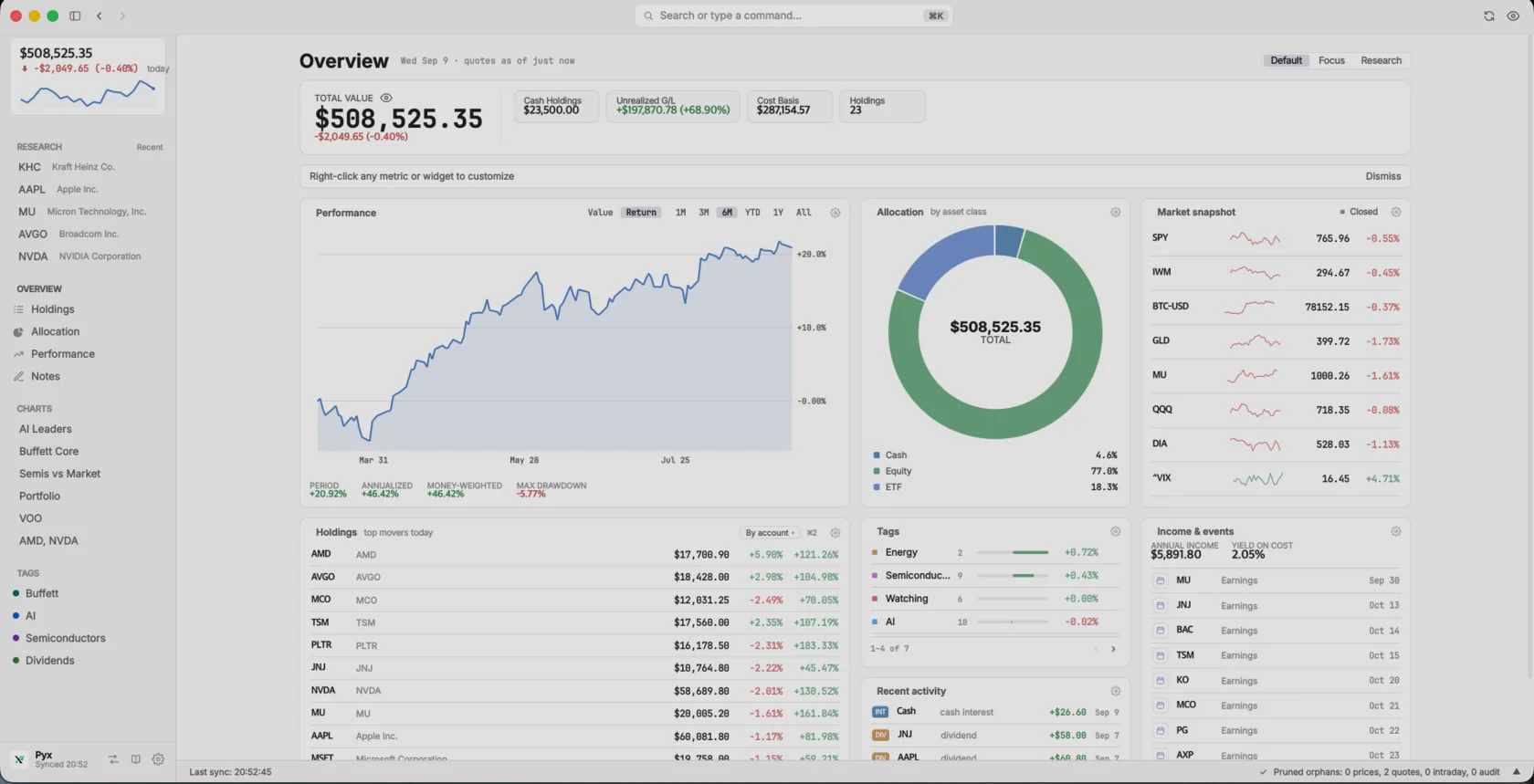
Task: Select the All time range
Action: [804, 213]
